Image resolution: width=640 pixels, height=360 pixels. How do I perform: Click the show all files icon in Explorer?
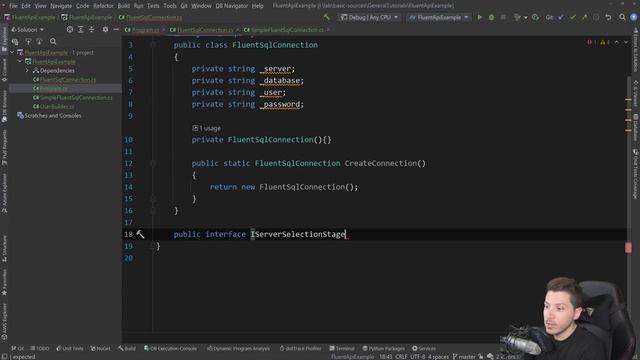(15, 41)
